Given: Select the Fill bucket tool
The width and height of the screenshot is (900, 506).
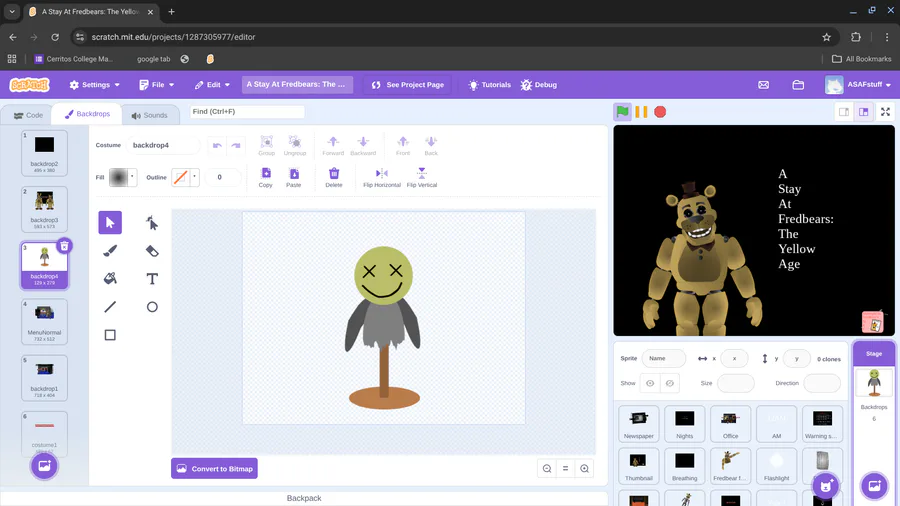Looking at the screenshot, I should (110, 279).
